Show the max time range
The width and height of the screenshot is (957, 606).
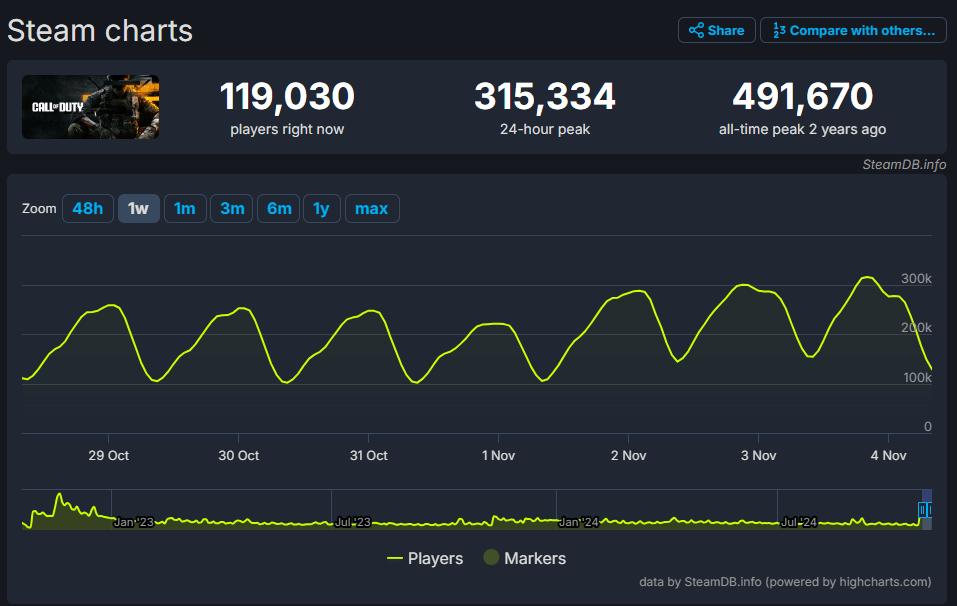372,209
